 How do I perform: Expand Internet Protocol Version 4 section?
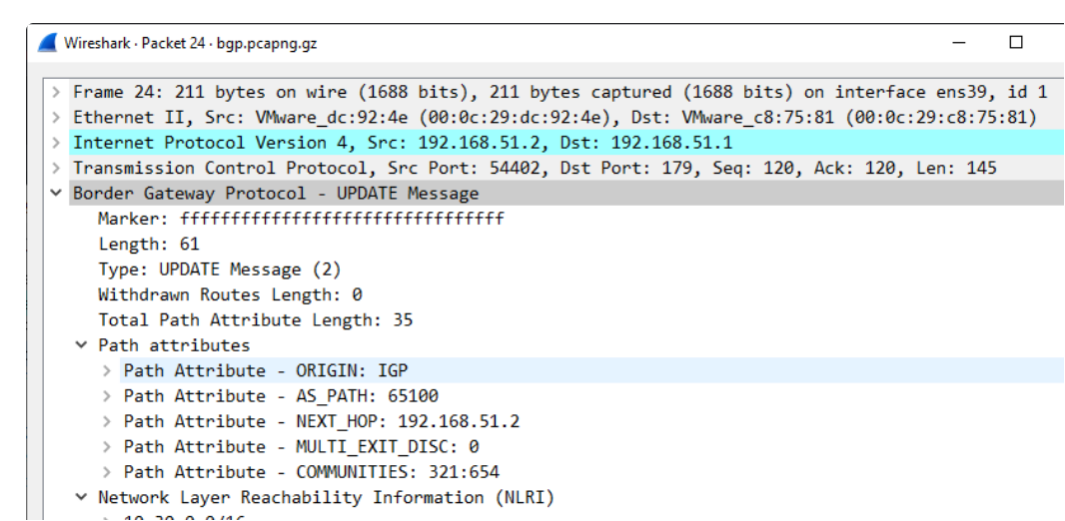(58, 143)
